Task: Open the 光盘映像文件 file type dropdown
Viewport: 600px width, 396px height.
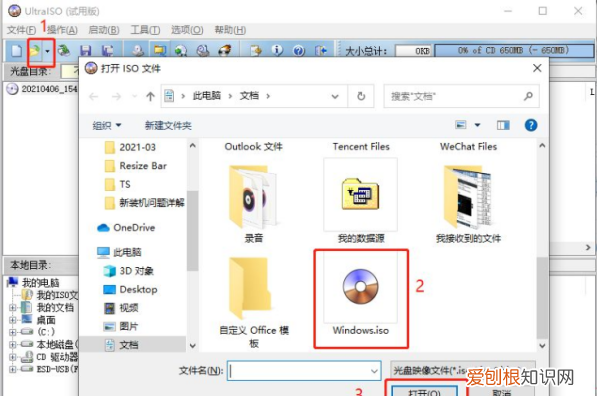Action: [462, 370]
